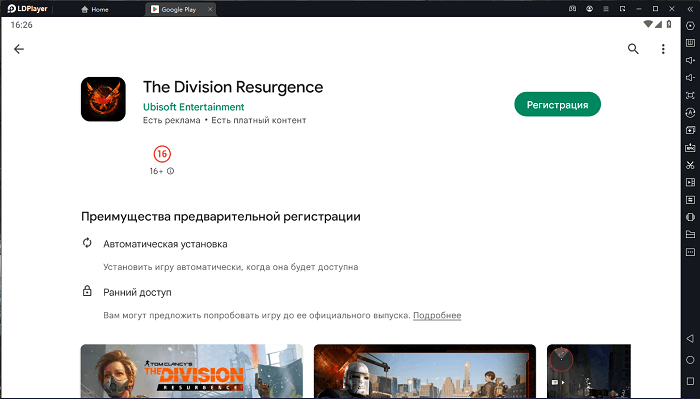This screenshot has height=399, width=700.
Task: Increase volume using the sidebar speaker-plus icon
Action: [x=690, y=60]
